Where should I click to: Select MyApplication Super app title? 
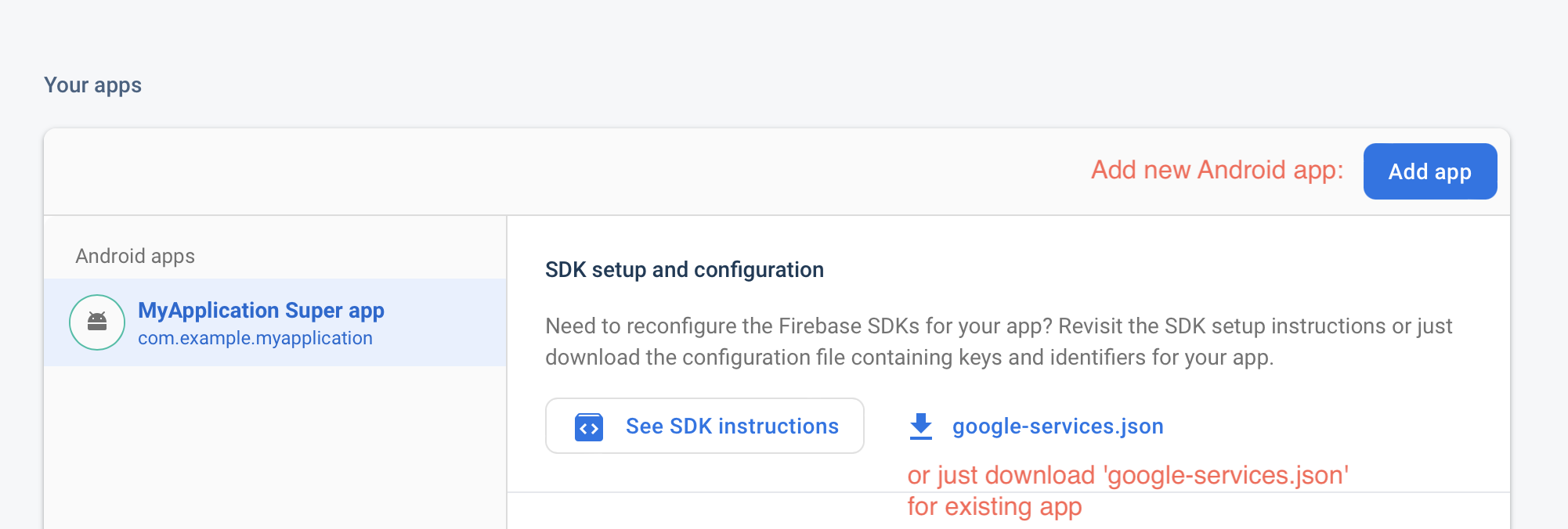pyautogui.click(x=261, y=311)
